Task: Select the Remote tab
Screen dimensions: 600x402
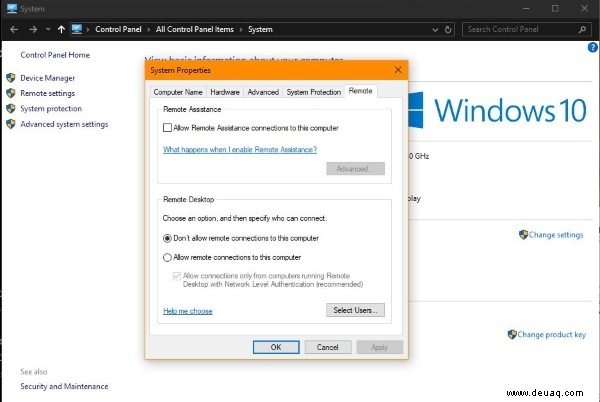Action: click(360, 91)
